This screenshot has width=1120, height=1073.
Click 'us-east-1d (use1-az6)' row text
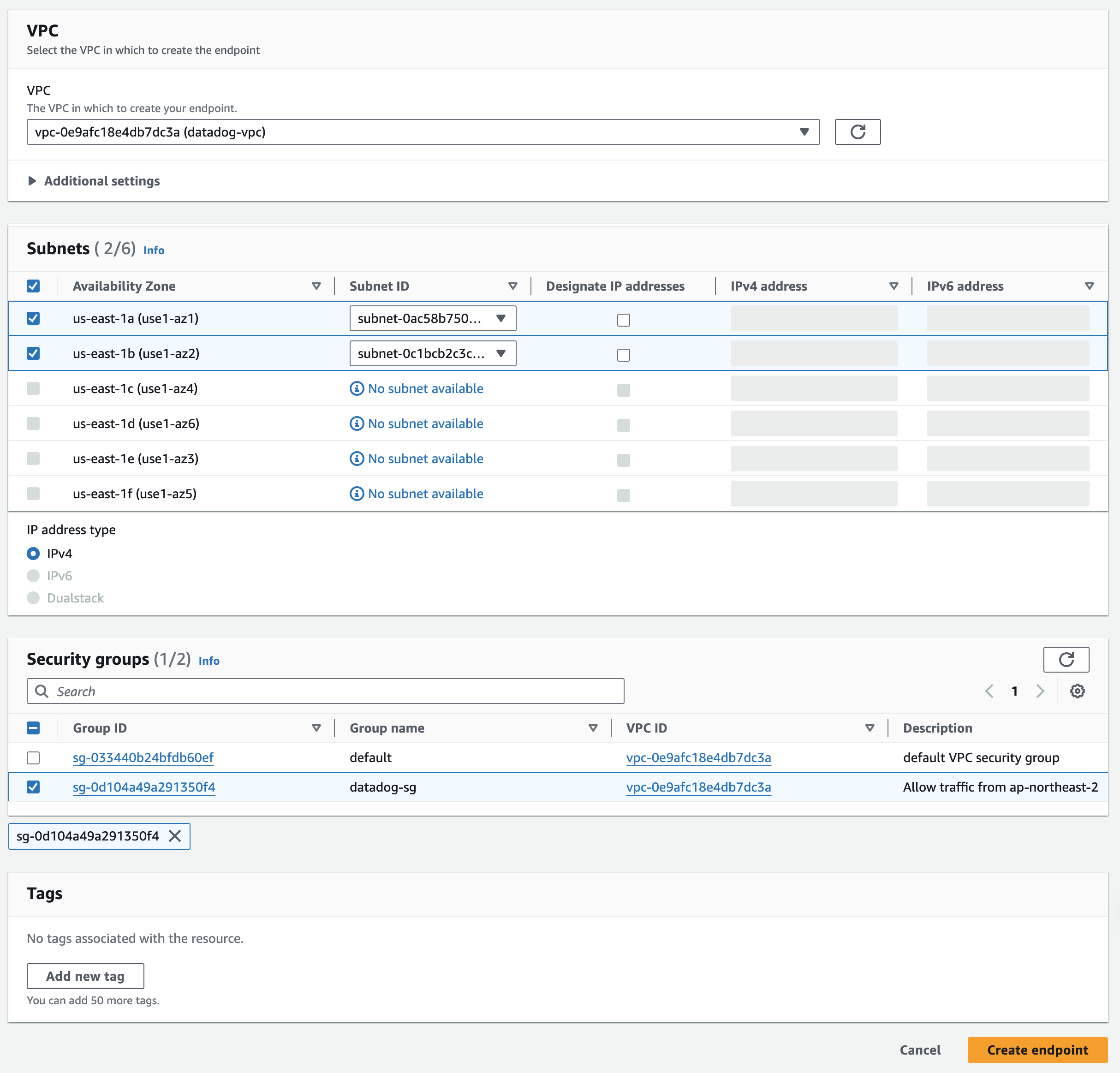point(136,423)
